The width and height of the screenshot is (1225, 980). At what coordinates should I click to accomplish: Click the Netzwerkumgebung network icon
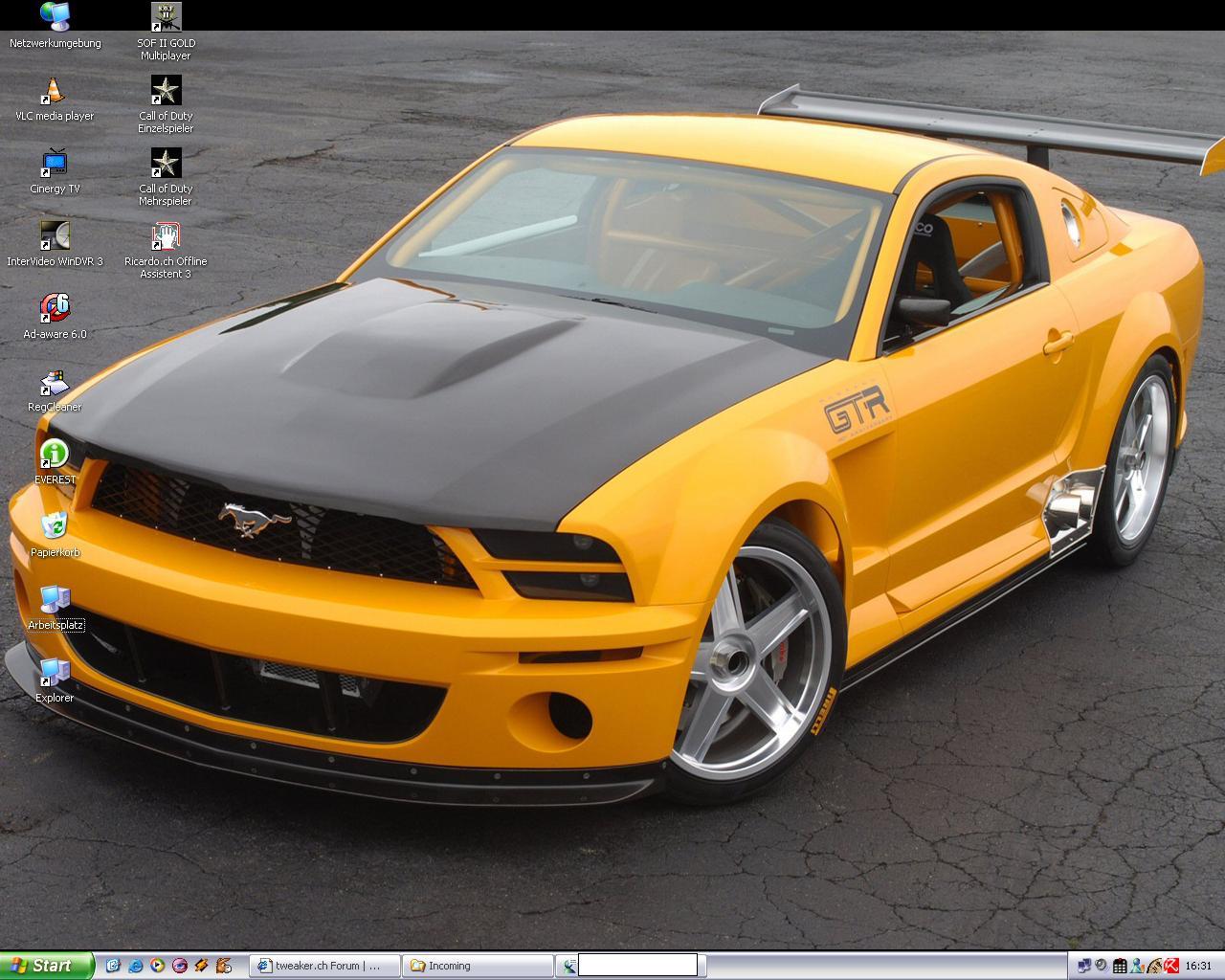point(55,17)
